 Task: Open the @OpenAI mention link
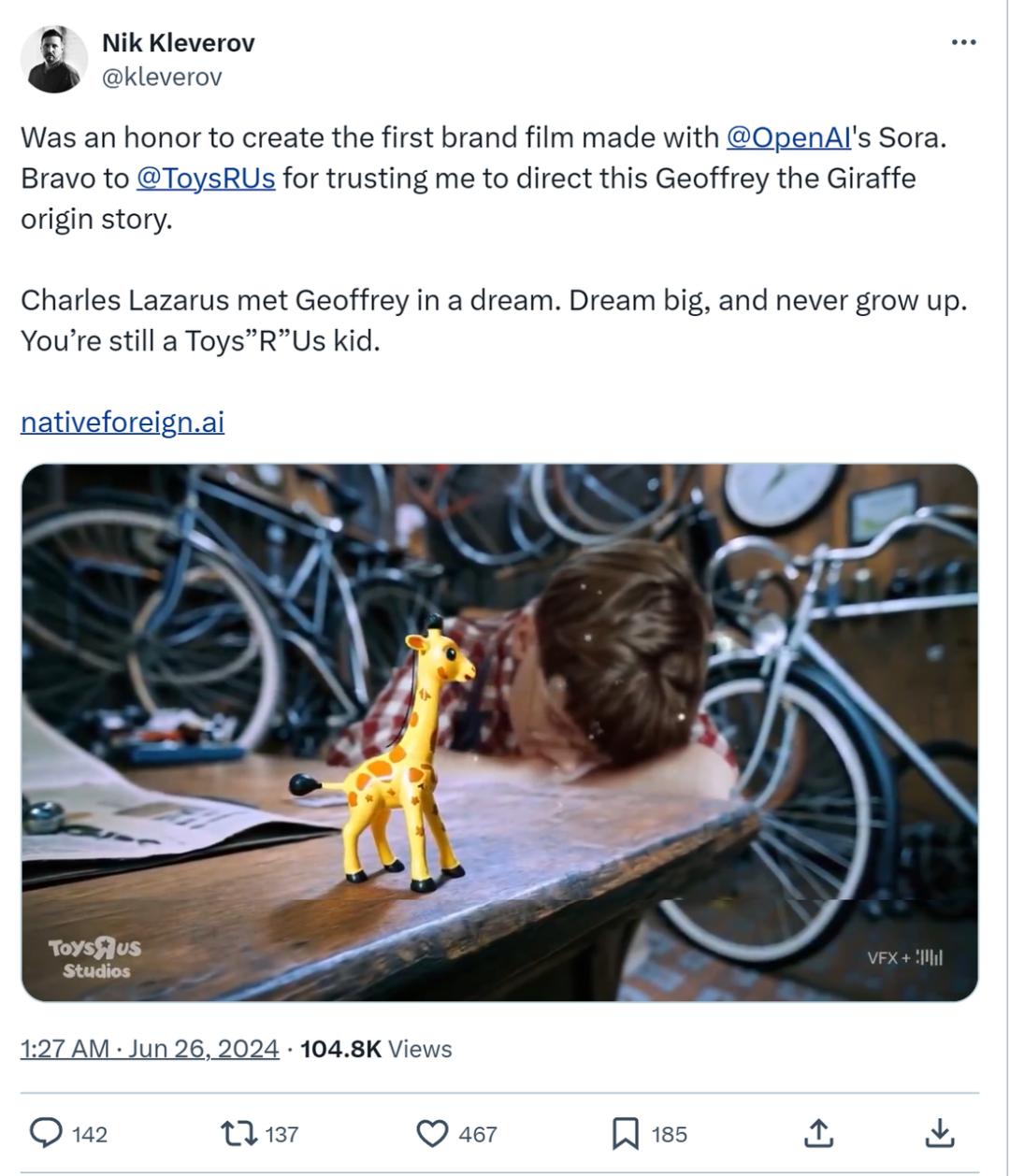(x=788, y=137)
